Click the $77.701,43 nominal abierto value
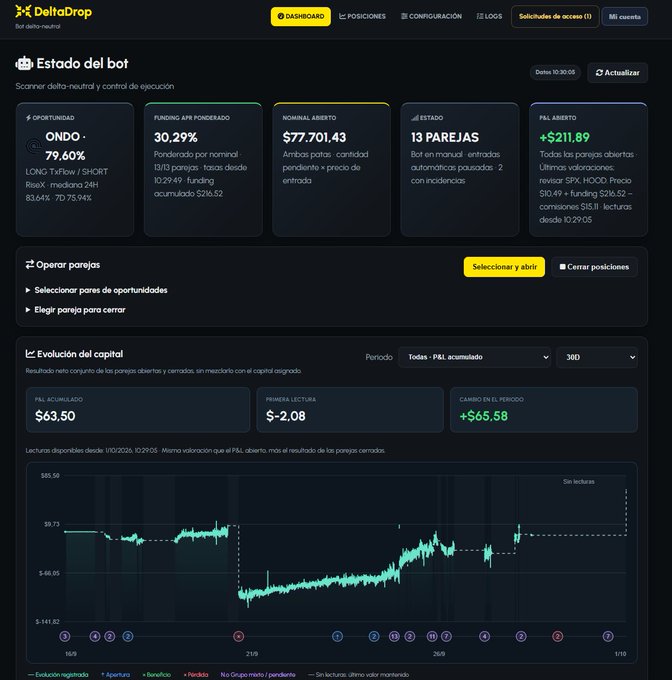This screenshot has height=680, width=672. 314,137
